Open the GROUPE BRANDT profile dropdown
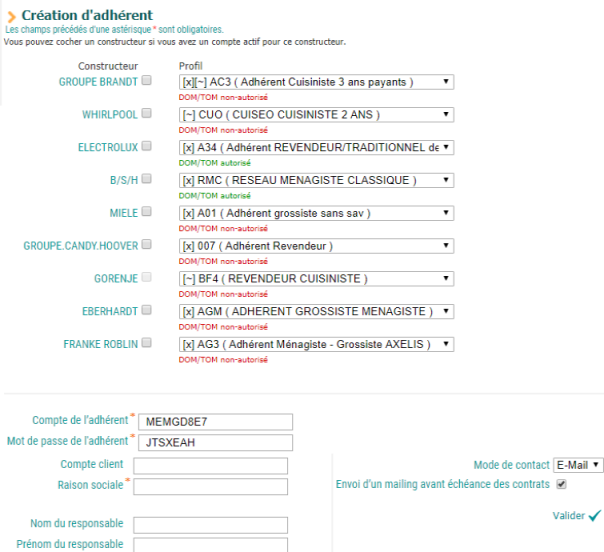Viewport: 604px width, 552px height. pyautogui.click(x=316, y=82)
